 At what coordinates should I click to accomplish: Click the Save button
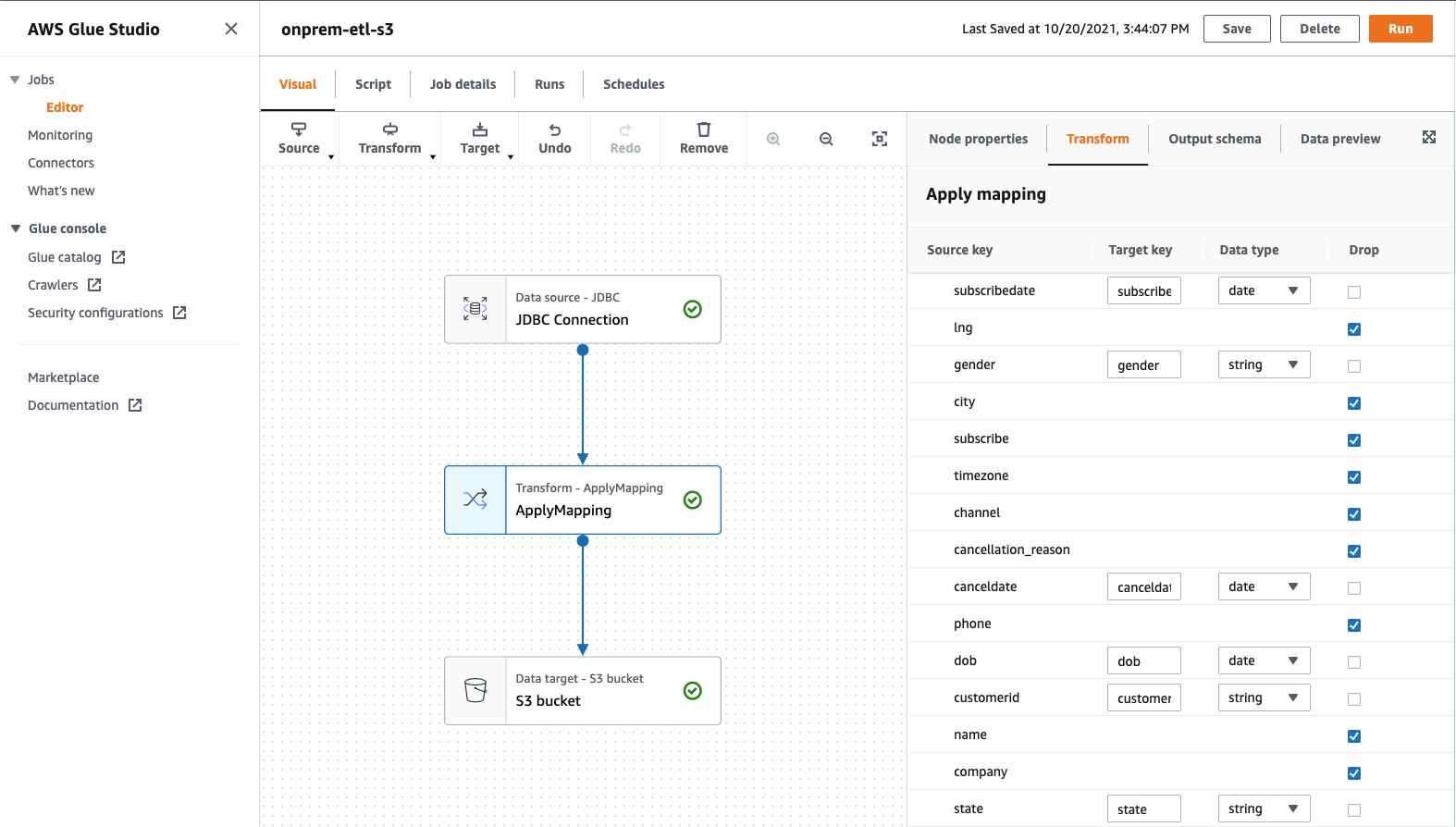pyautogui.click(x=1237, y=29)
